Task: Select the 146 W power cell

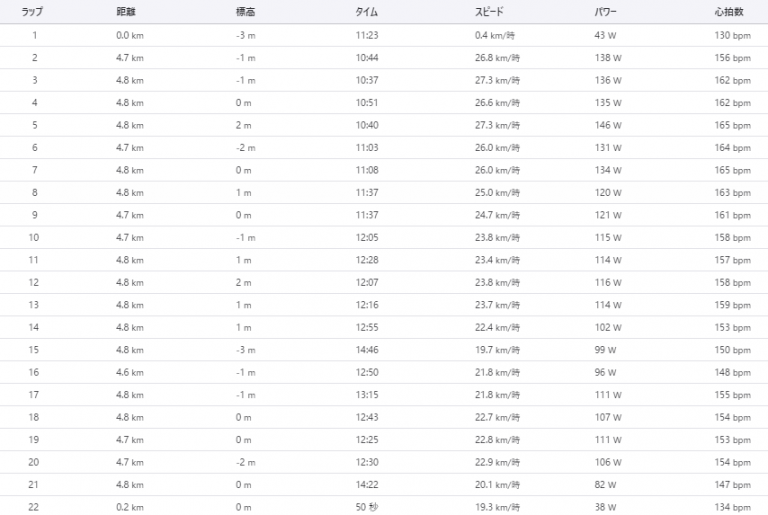Action: (608, 125)
